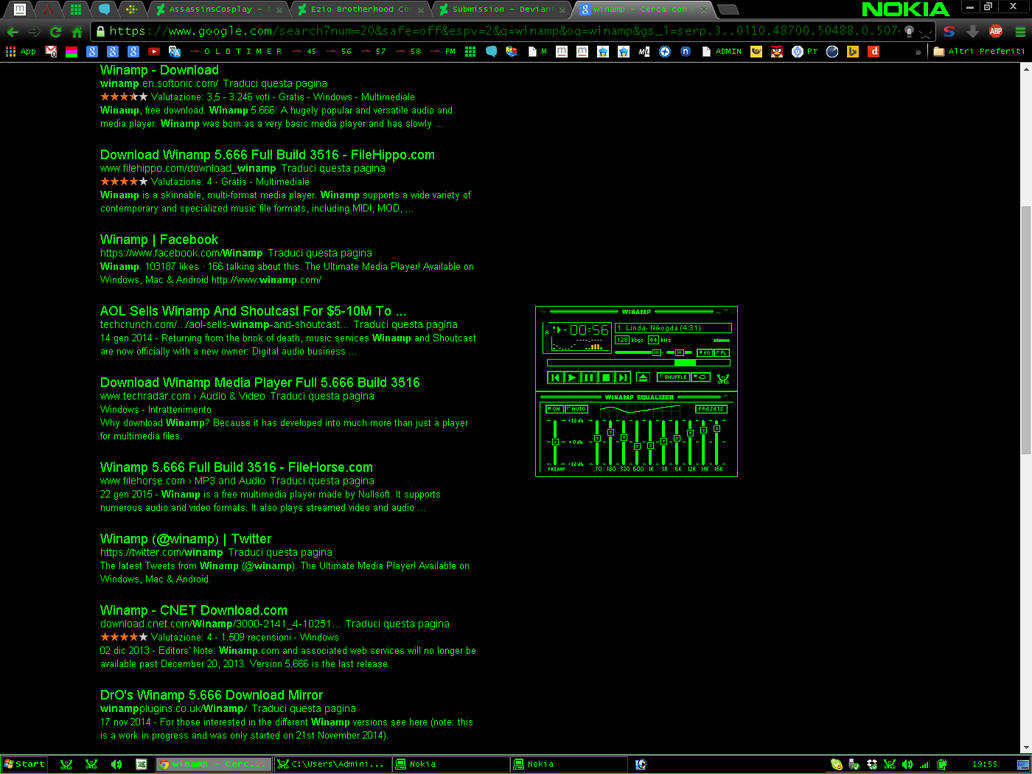Viewport: 1032px width, 774px height.
Task: Translate the techcrunch.com result page
Action: coord(405,324)
